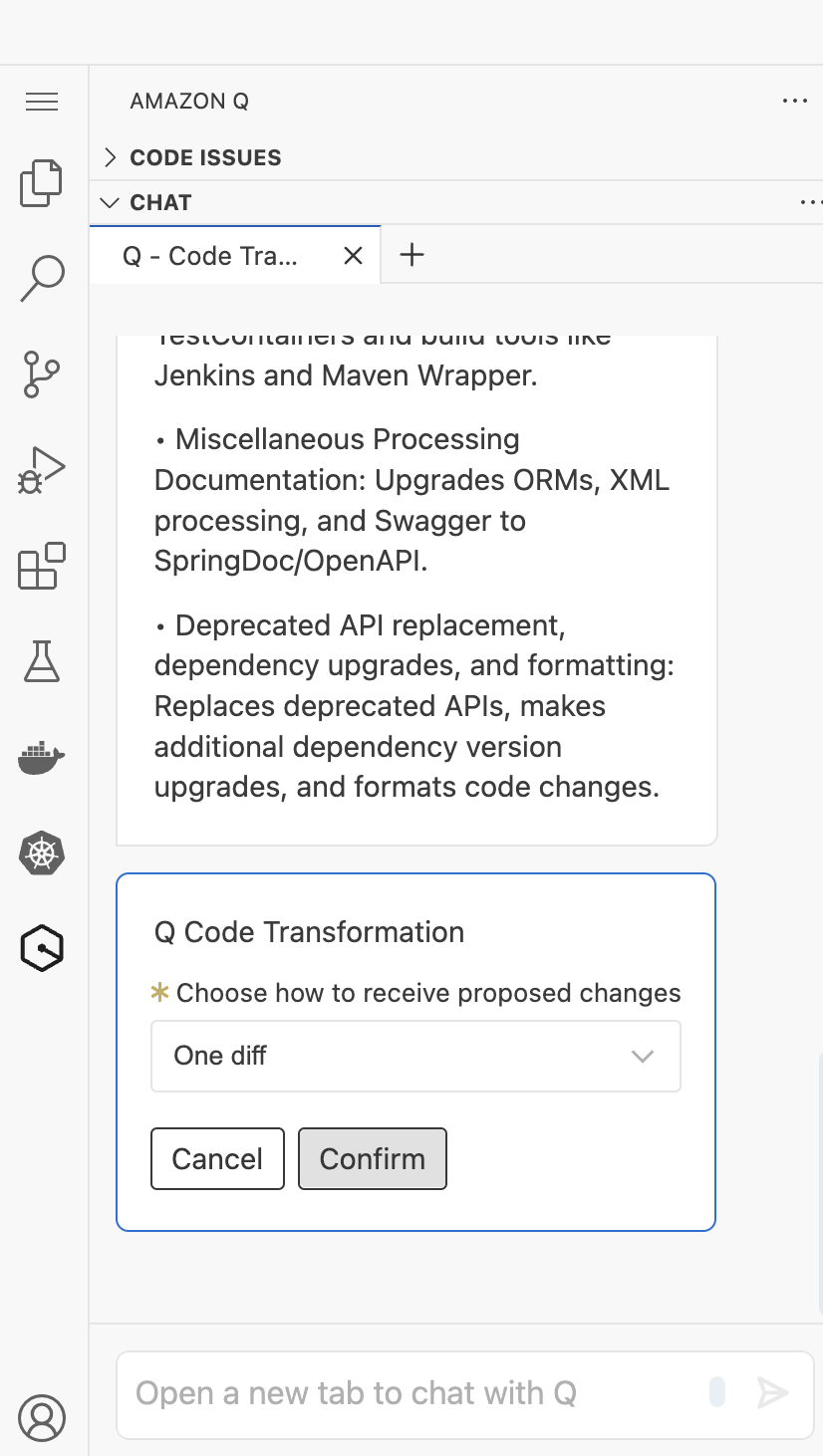The height and width of the screenshot is (1456, 823).
Task: Open the Search view in the activity bar
Action: [41, 276]
